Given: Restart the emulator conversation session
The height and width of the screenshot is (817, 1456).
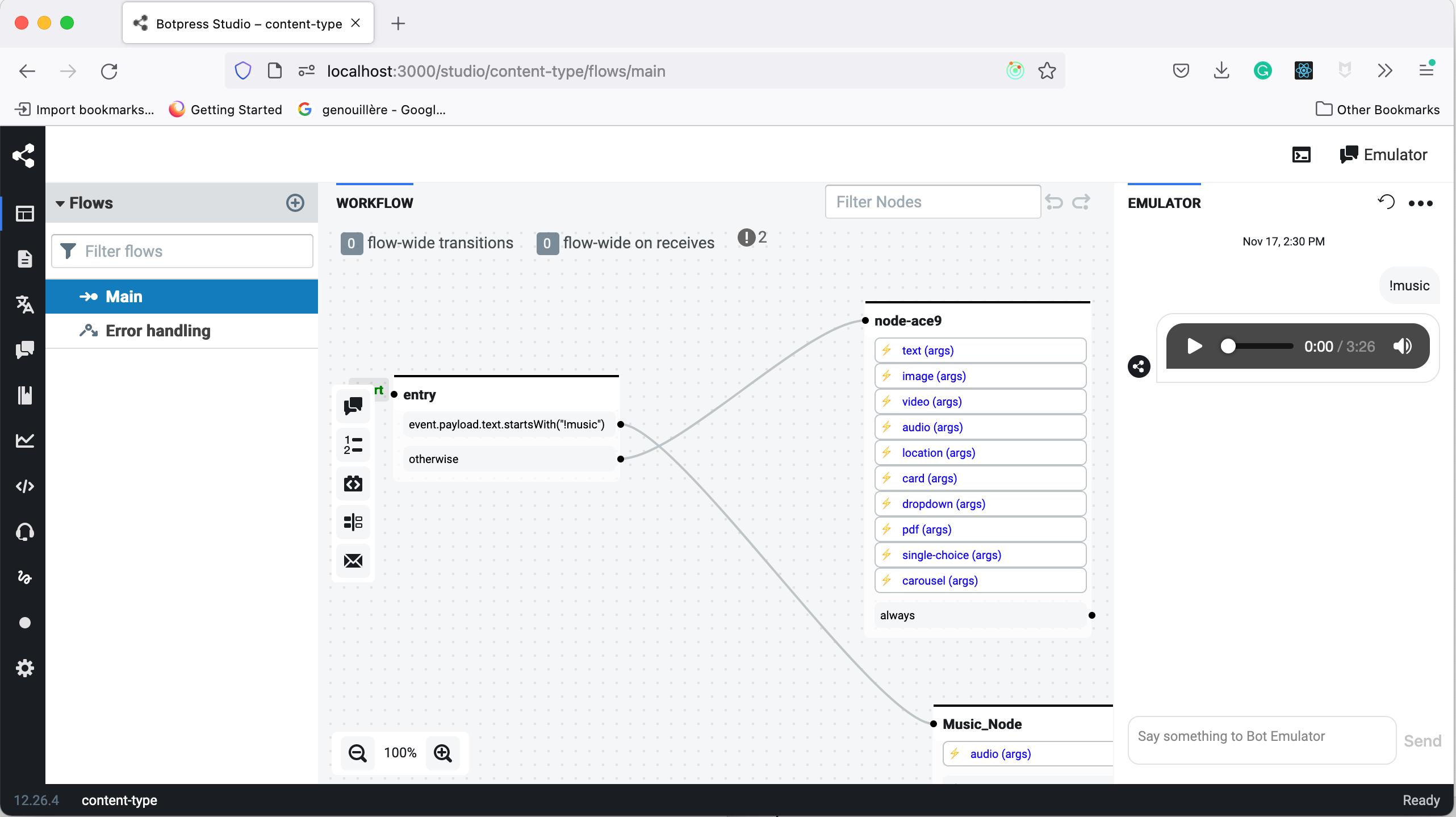Looking at the screenshot, I should tap(1386, 202).
